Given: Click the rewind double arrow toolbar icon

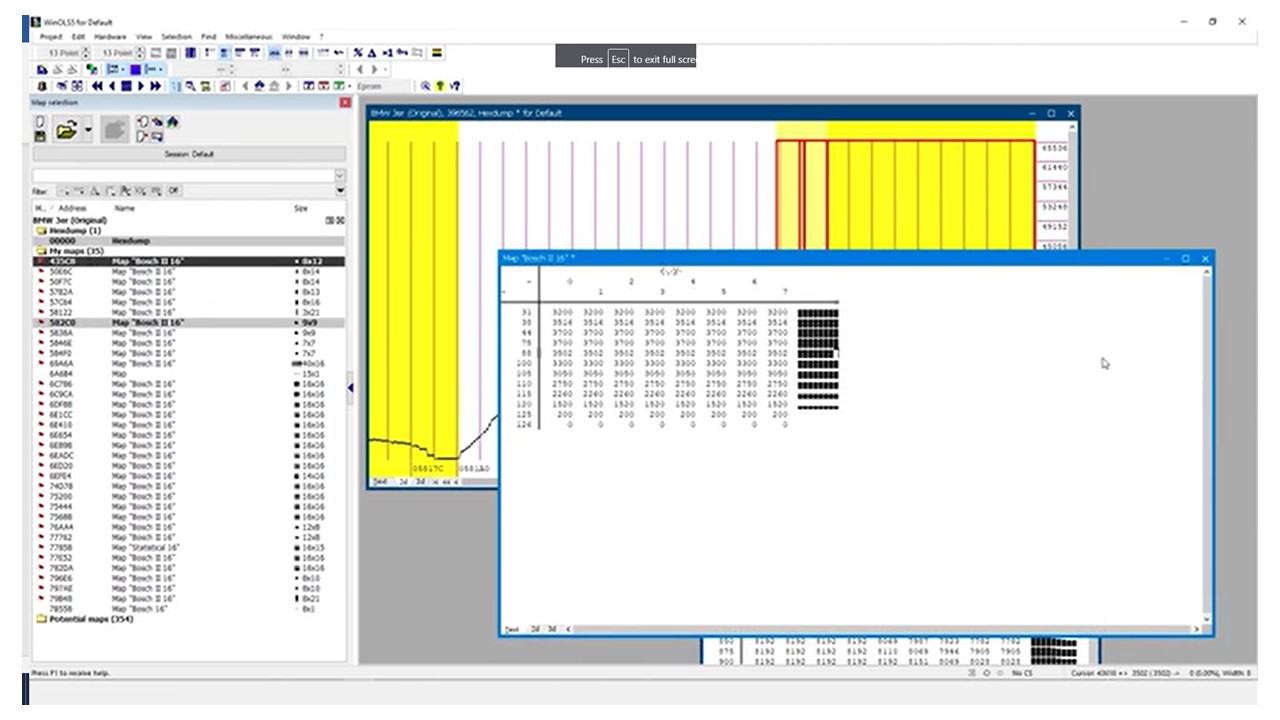Looking at the screenshot, I should tap(97, 87).
